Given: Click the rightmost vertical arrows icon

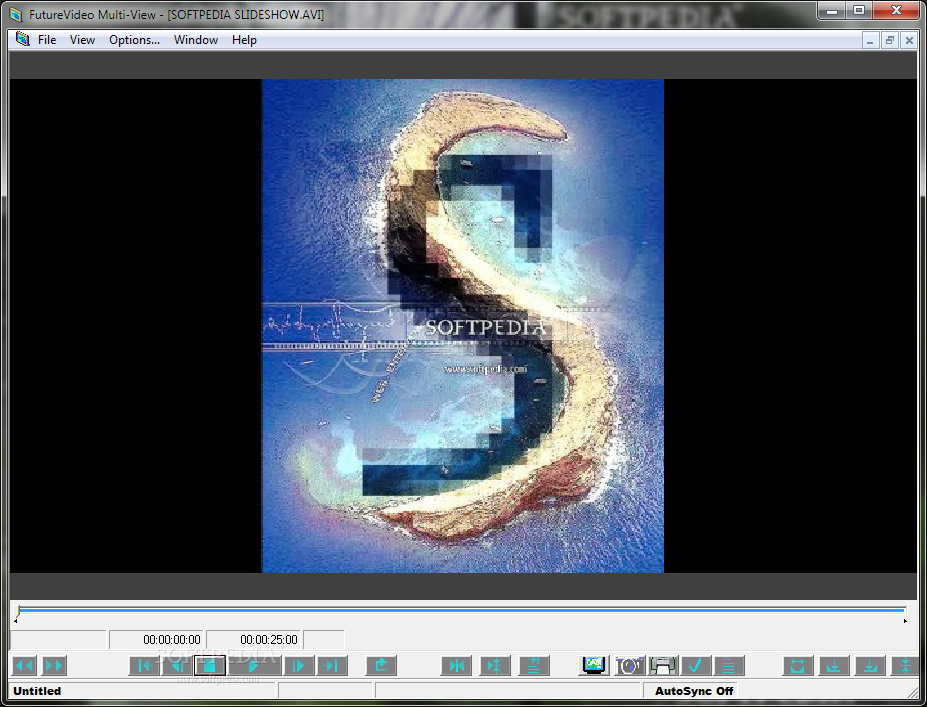Looking at the screenshot, I should click(x=905, y=666).
